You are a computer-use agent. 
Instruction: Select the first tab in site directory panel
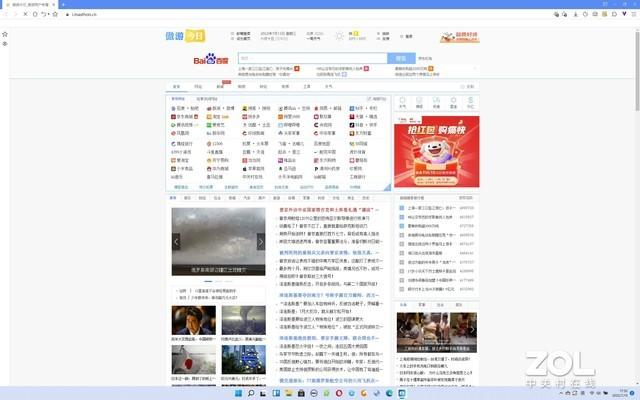click(x=178, y=99)
